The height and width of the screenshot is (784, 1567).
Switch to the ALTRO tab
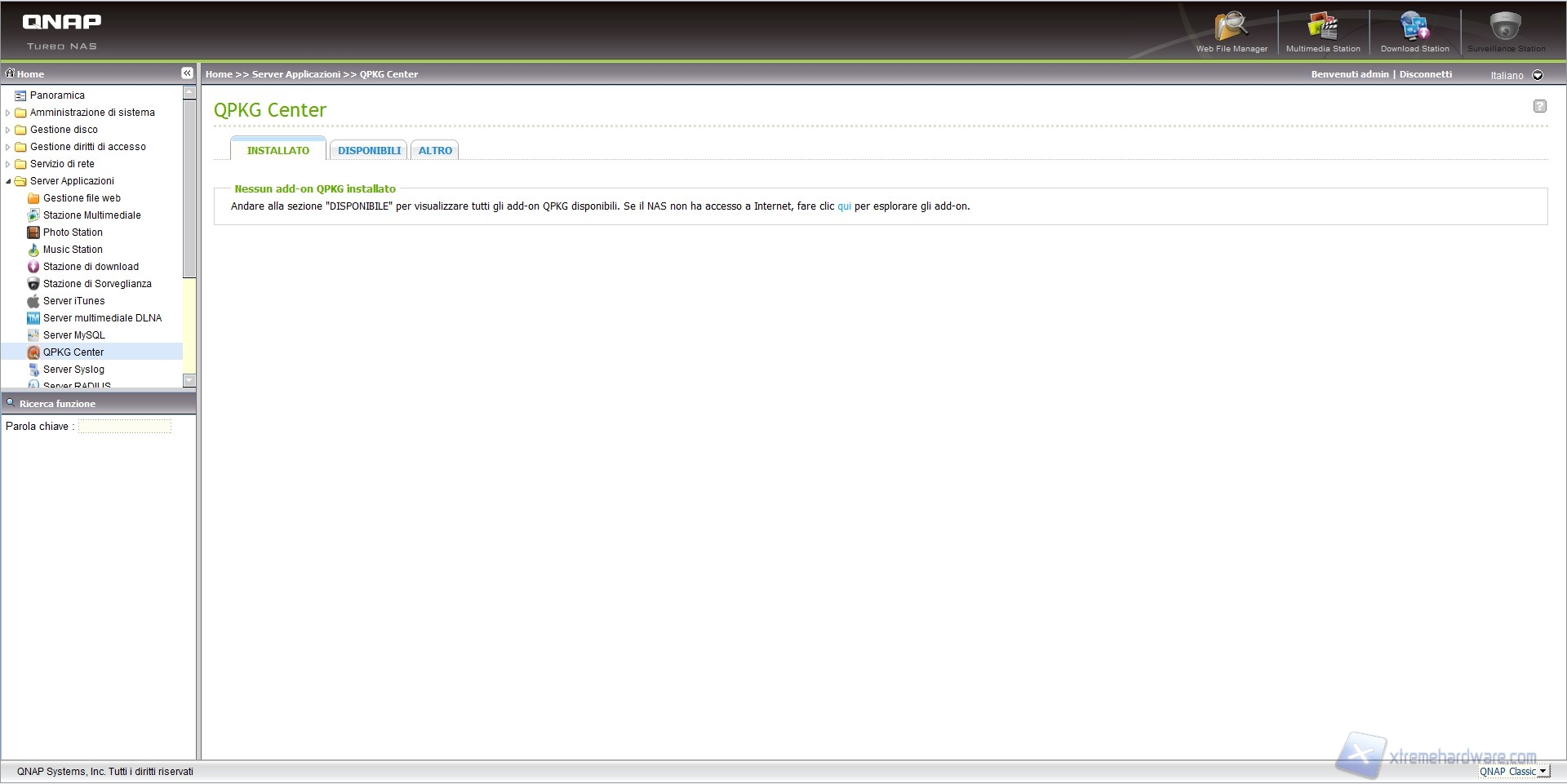click(435, 151)
